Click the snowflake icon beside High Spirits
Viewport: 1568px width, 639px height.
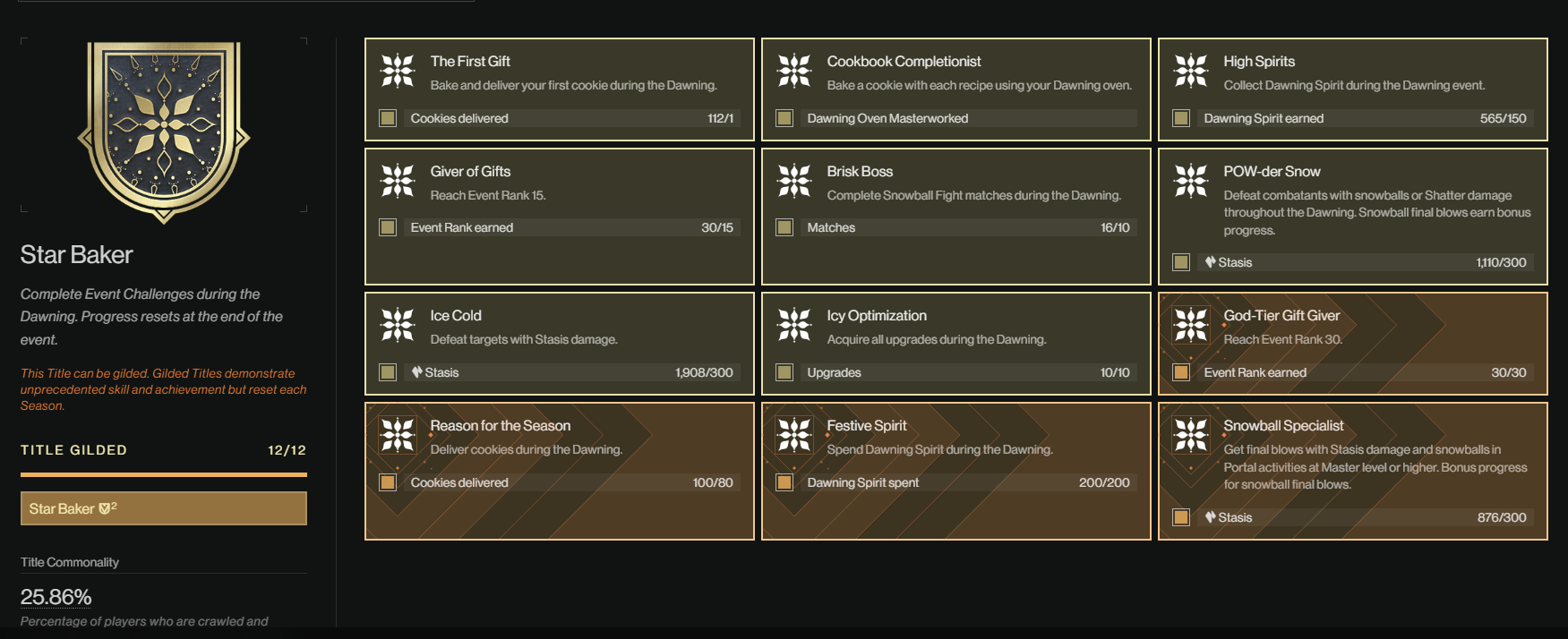point(1191,71)
